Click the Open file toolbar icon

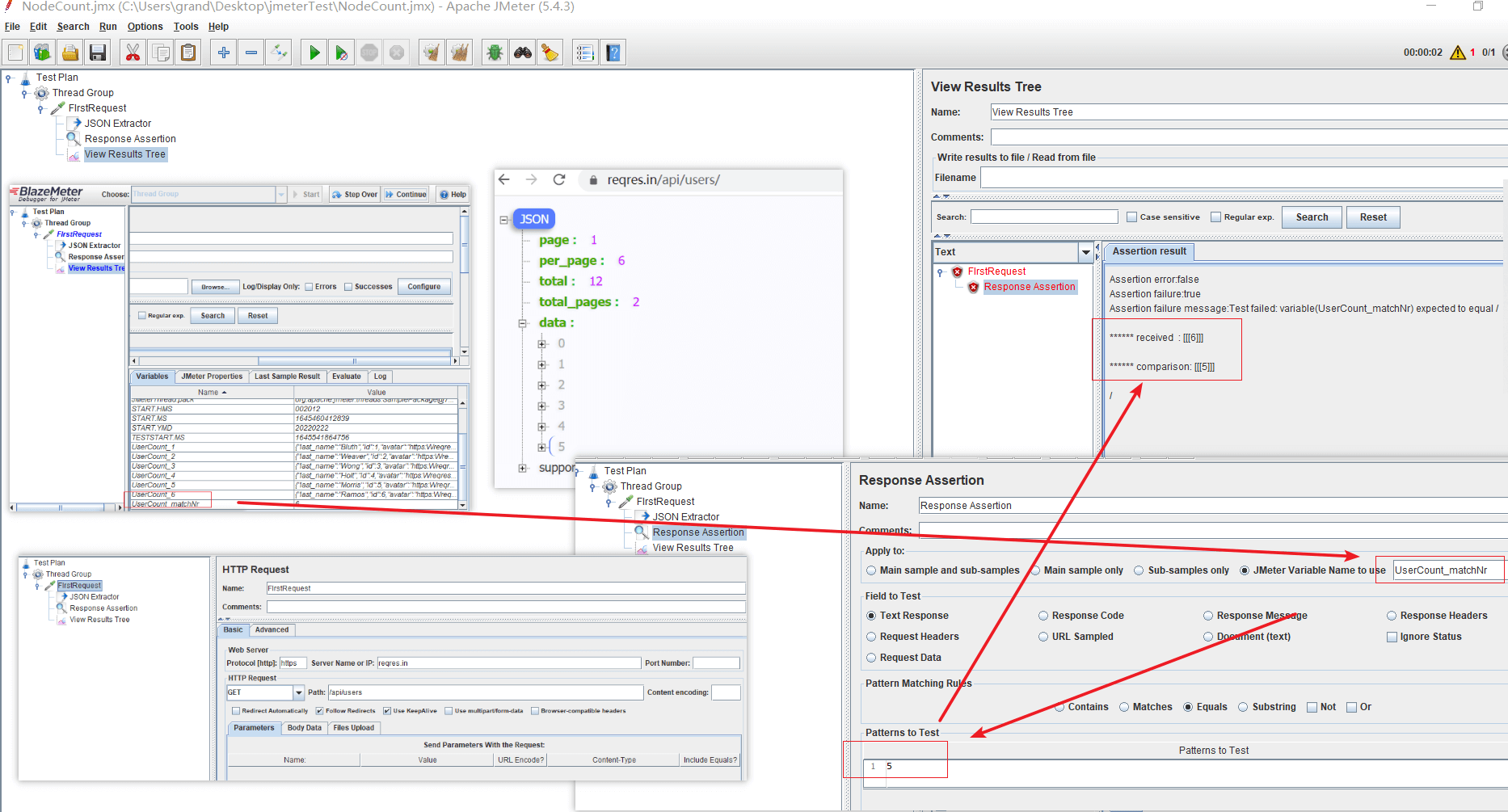point(70,53)
